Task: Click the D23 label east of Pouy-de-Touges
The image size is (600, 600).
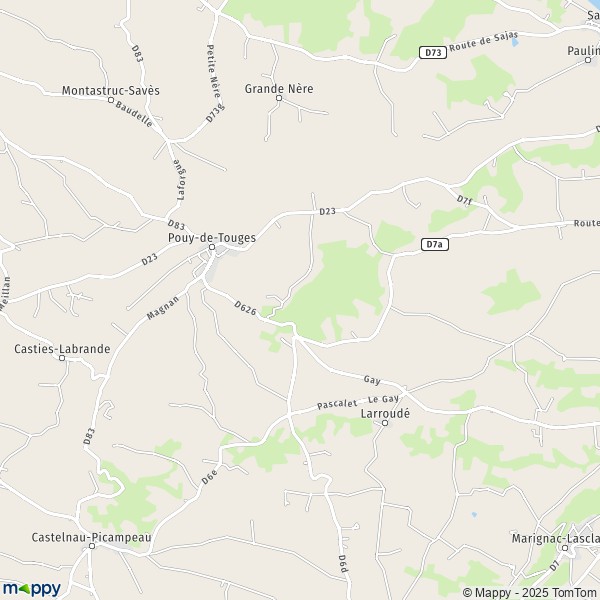Action: [328, 211]
